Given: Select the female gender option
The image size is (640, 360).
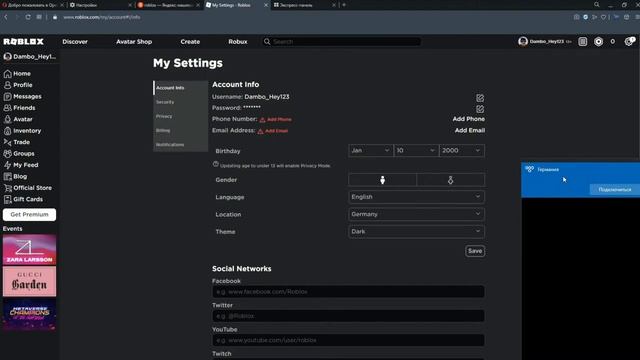Looking at the screenshot, I should pos(451,180).
